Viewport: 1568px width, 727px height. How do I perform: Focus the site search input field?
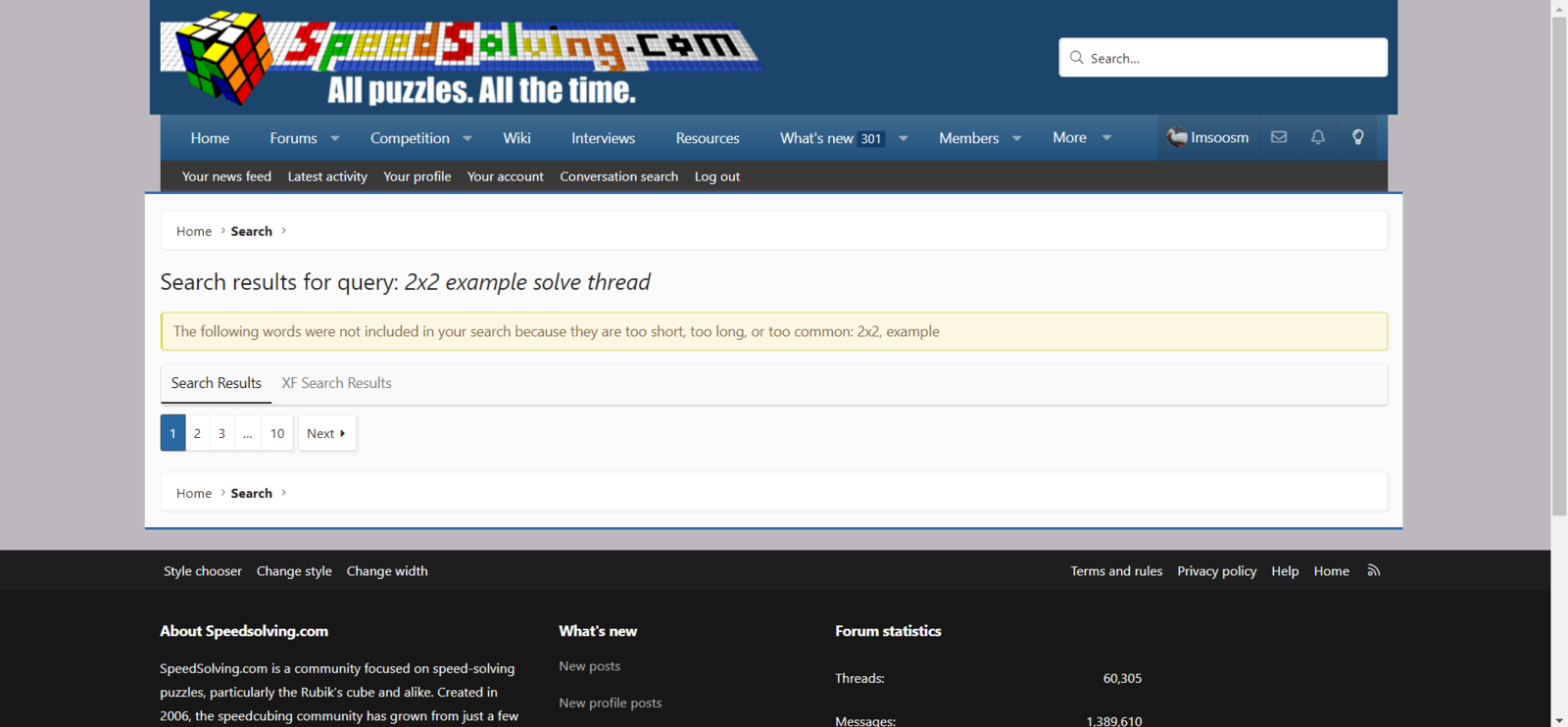tap(1223, 58)
